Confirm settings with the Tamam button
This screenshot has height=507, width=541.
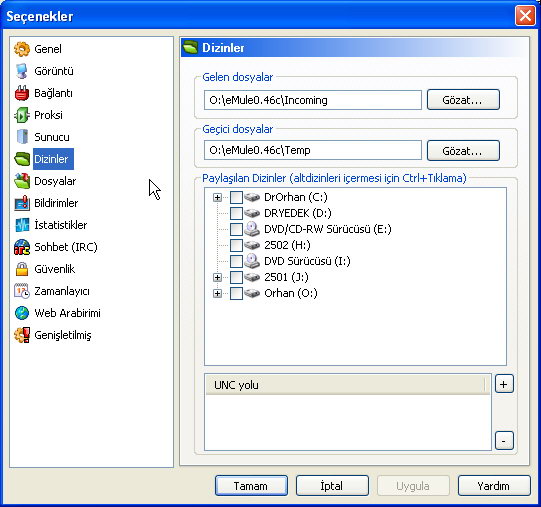[251, 486]
